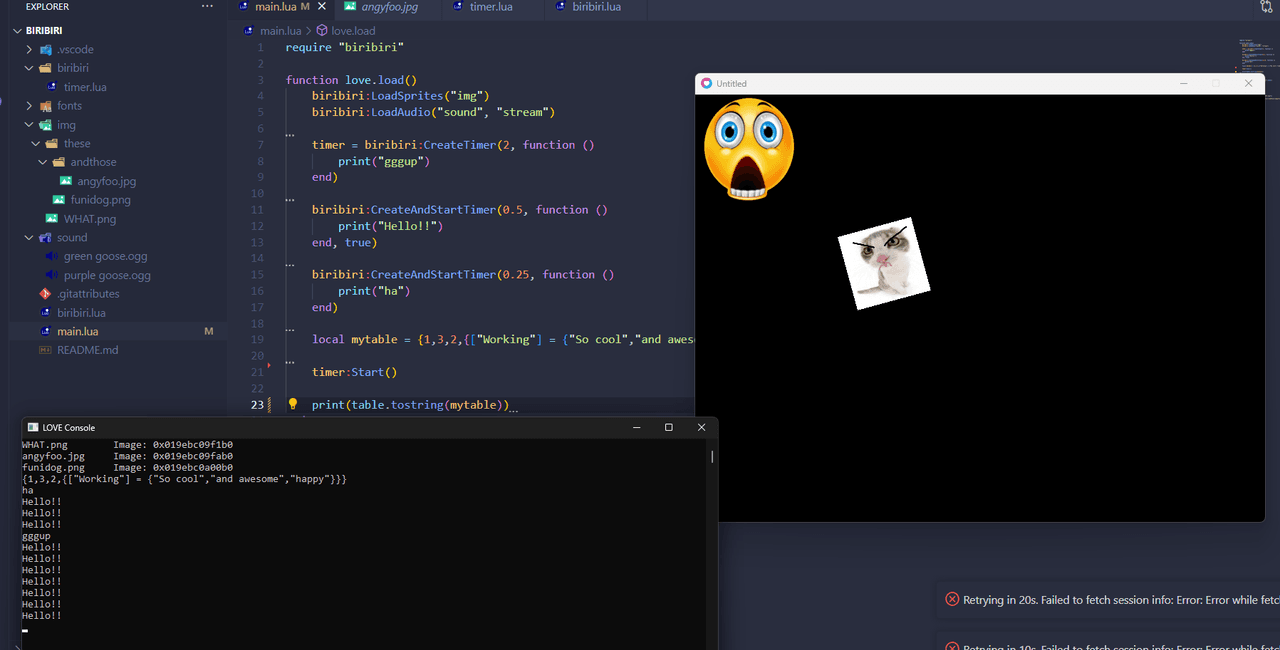1280x650 pixels.
Task: Expand the .vscode folder
Action: (x=30, y=49)
